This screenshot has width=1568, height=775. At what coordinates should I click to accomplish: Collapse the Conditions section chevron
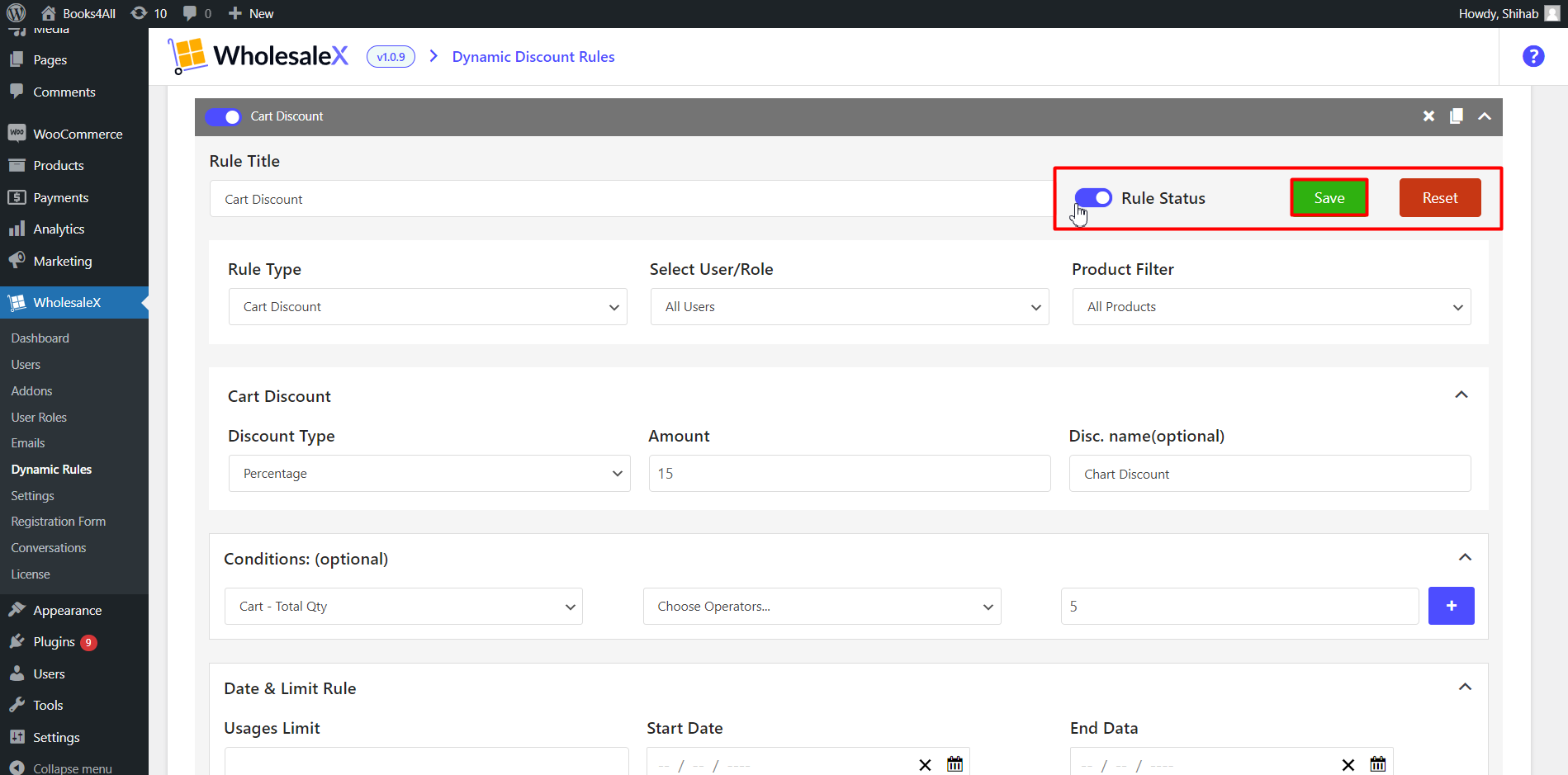click(1465, 557)
